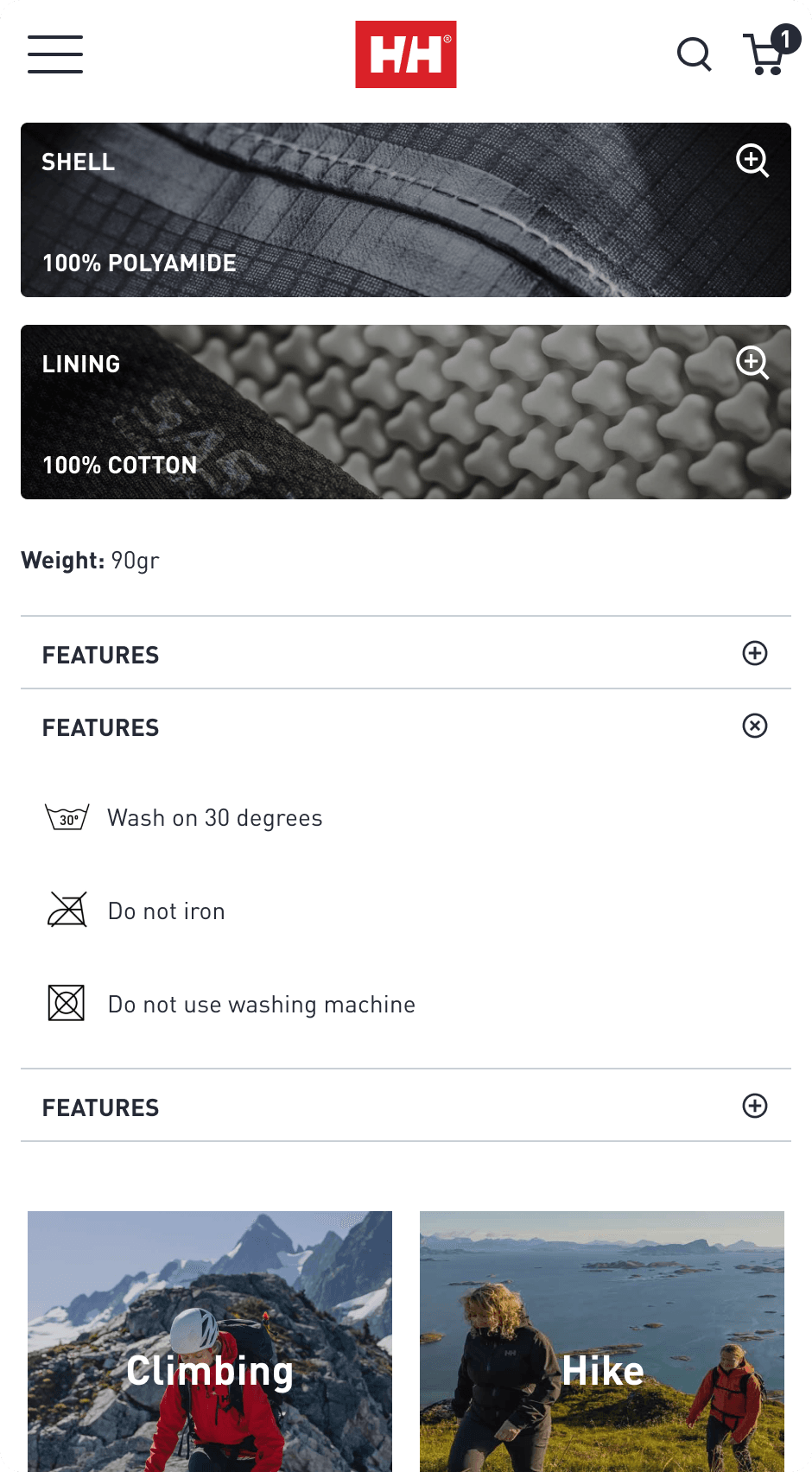Viewport: 812px width, 1472px height.
Task: Click the Do not use washing machine text
Action: pyautogui.click(x=262, y=1005)
